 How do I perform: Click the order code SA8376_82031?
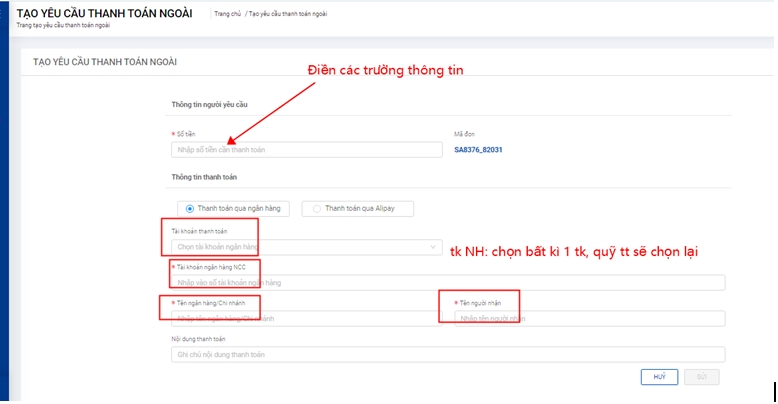click(478, 150)
